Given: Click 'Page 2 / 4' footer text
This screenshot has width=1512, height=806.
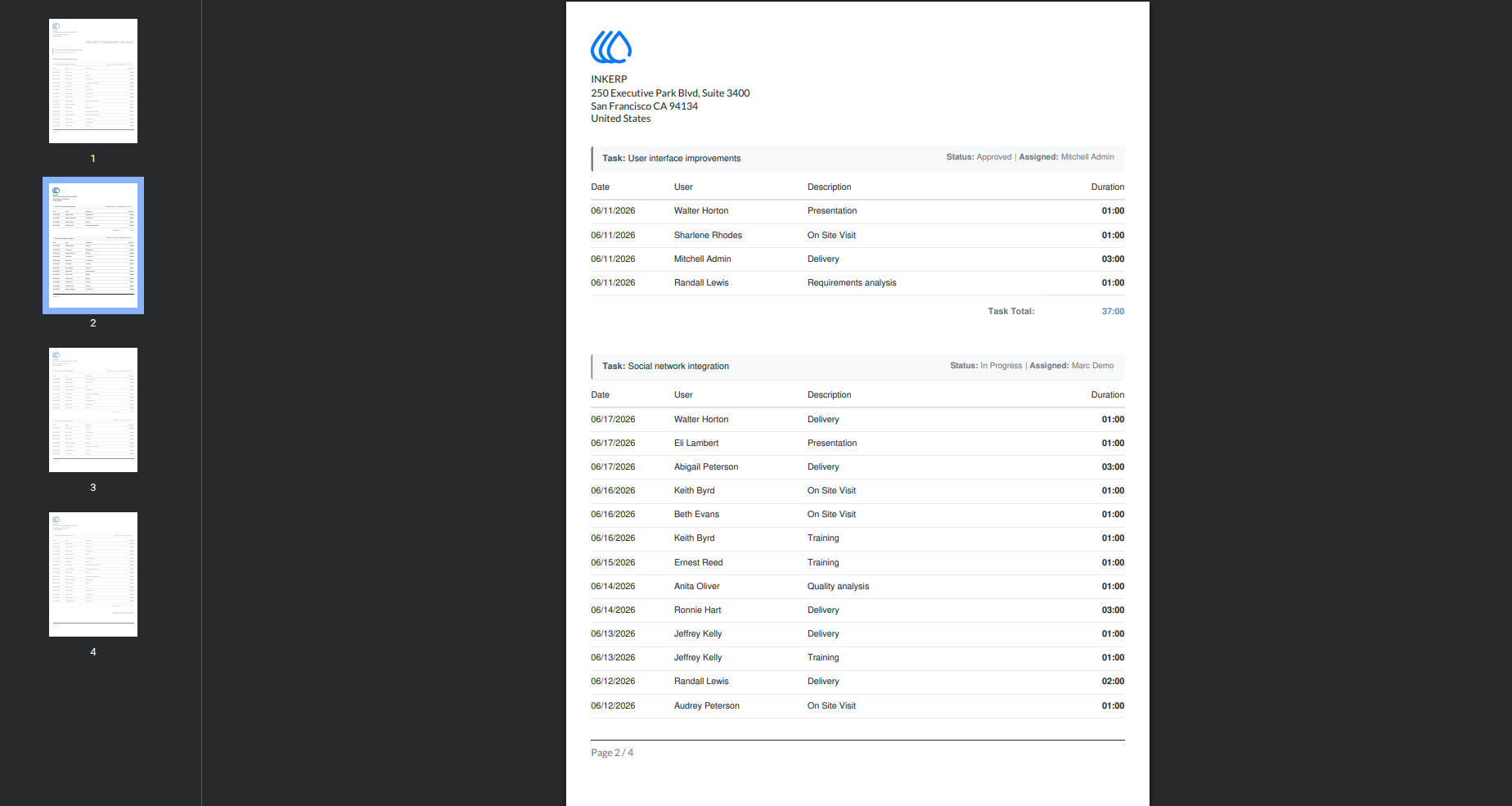Looking at the screenshot, I should click(612, 753).
